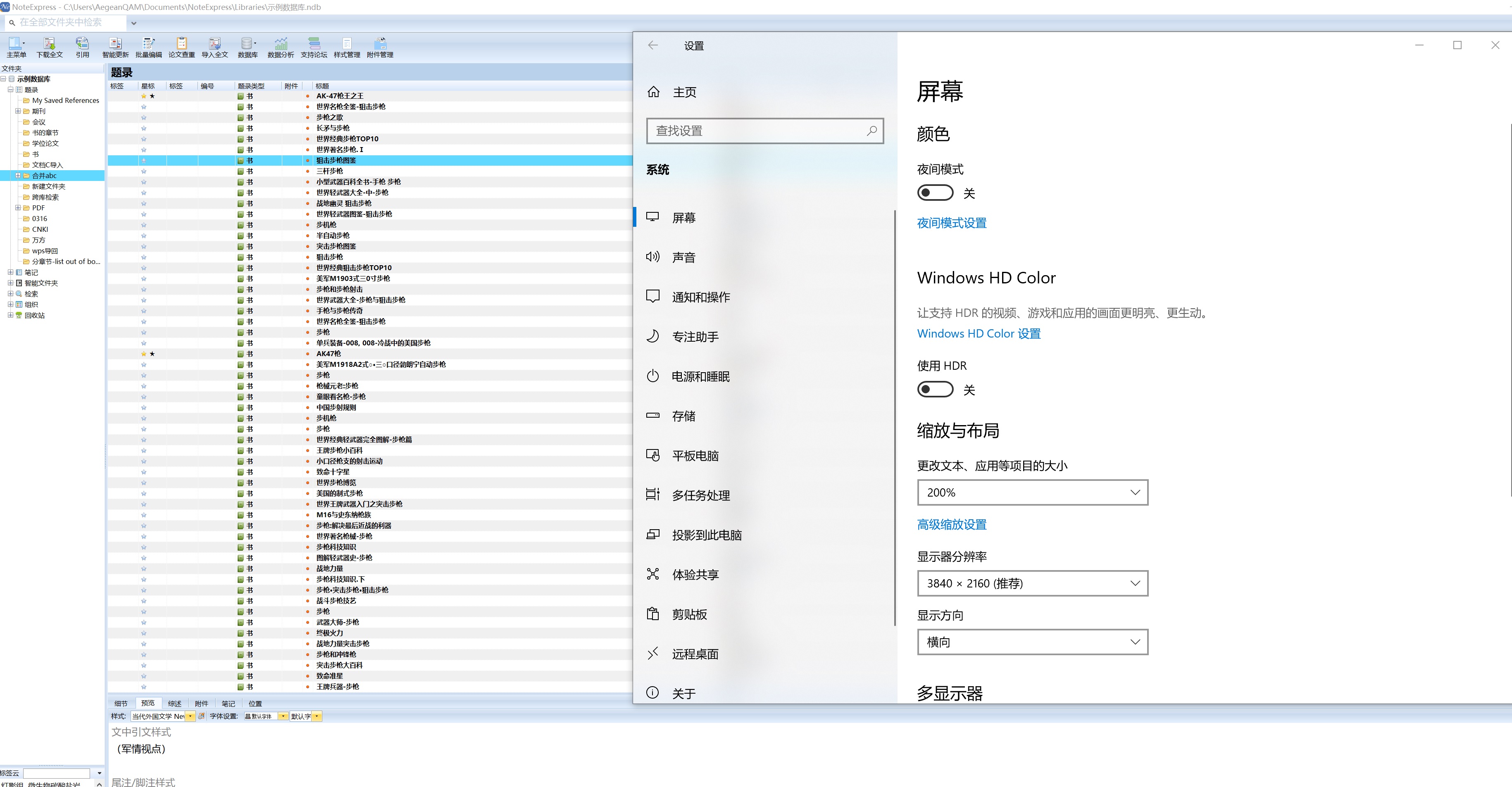The height and width of the screenshot is (787, 1512).
Task: Open the 数据分析 data analysis tool
Action: pyautogui.click(x=281, y=47)
